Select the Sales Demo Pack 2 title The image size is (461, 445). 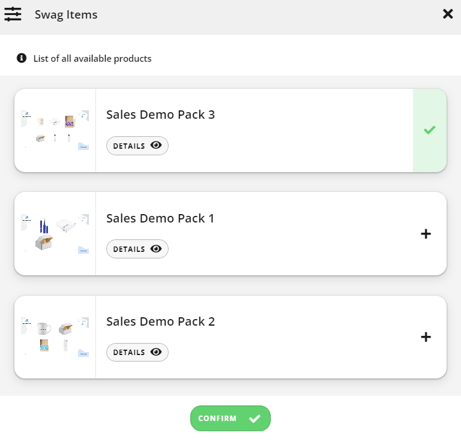click(x=161, y=322)
